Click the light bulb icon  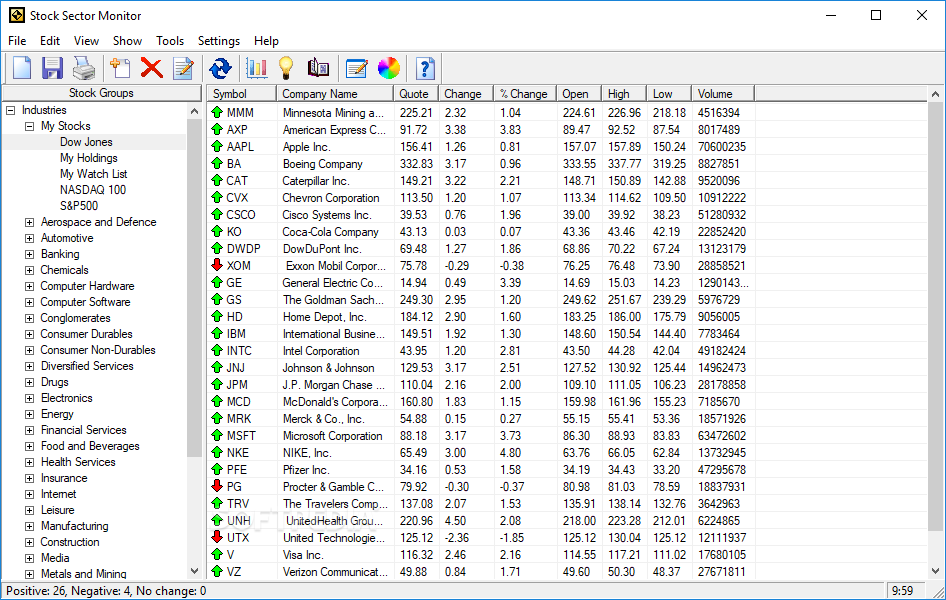pos(286,68)
